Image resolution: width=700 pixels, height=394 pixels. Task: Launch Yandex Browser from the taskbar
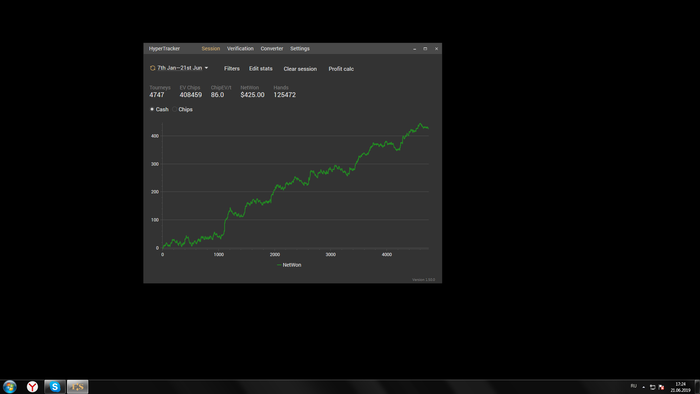click(32, 386)
